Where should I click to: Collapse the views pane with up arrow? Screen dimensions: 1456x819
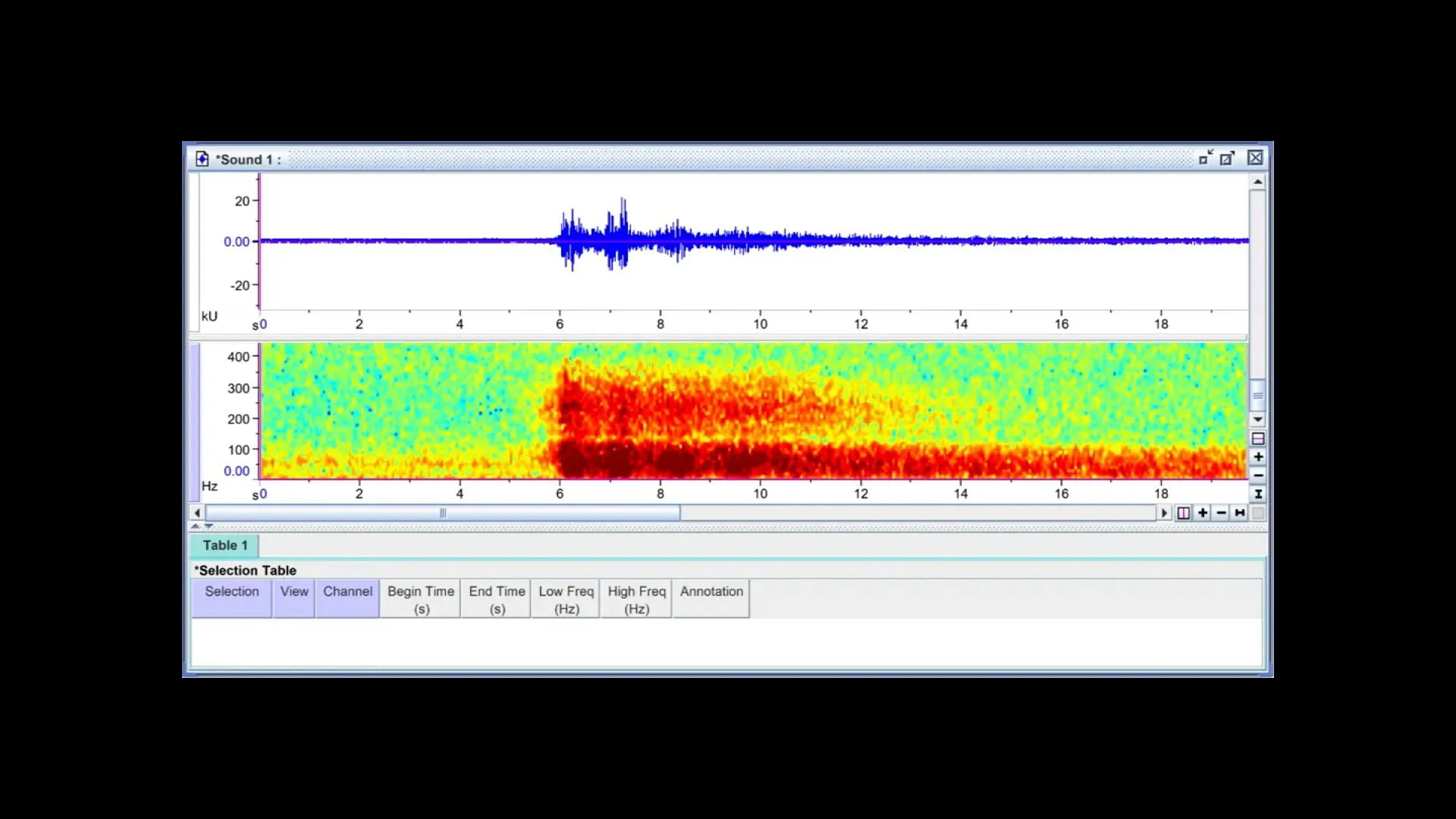coord(196,526)
